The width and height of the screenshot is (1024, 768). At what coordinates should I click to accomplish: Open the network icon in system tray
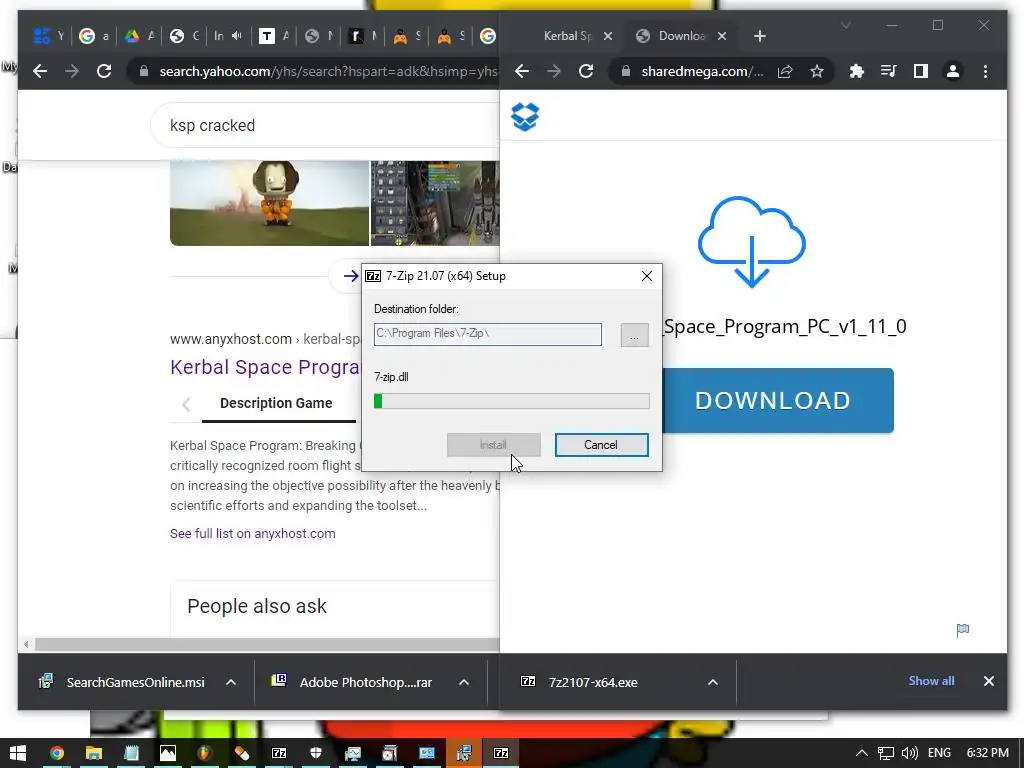click(886, 753)
